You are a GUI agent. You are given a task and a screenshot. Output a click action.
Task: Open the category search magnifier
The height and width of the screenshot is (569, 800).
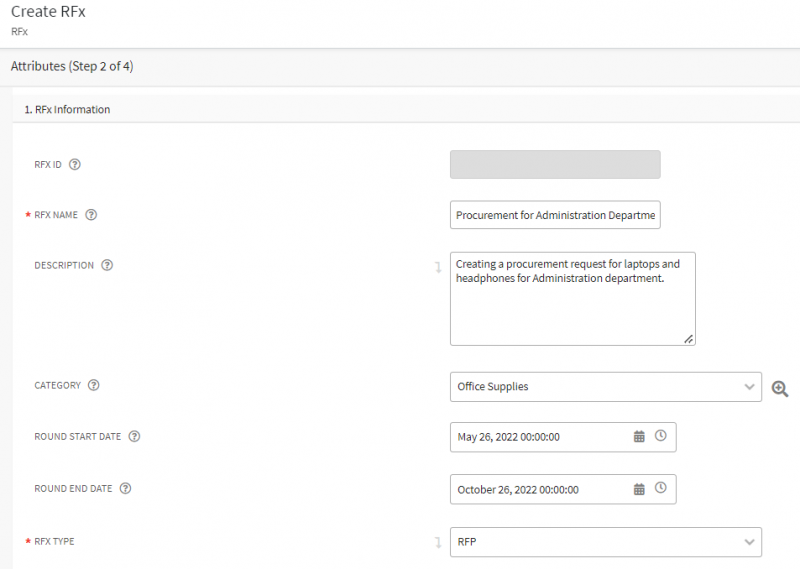click(780, 388)
